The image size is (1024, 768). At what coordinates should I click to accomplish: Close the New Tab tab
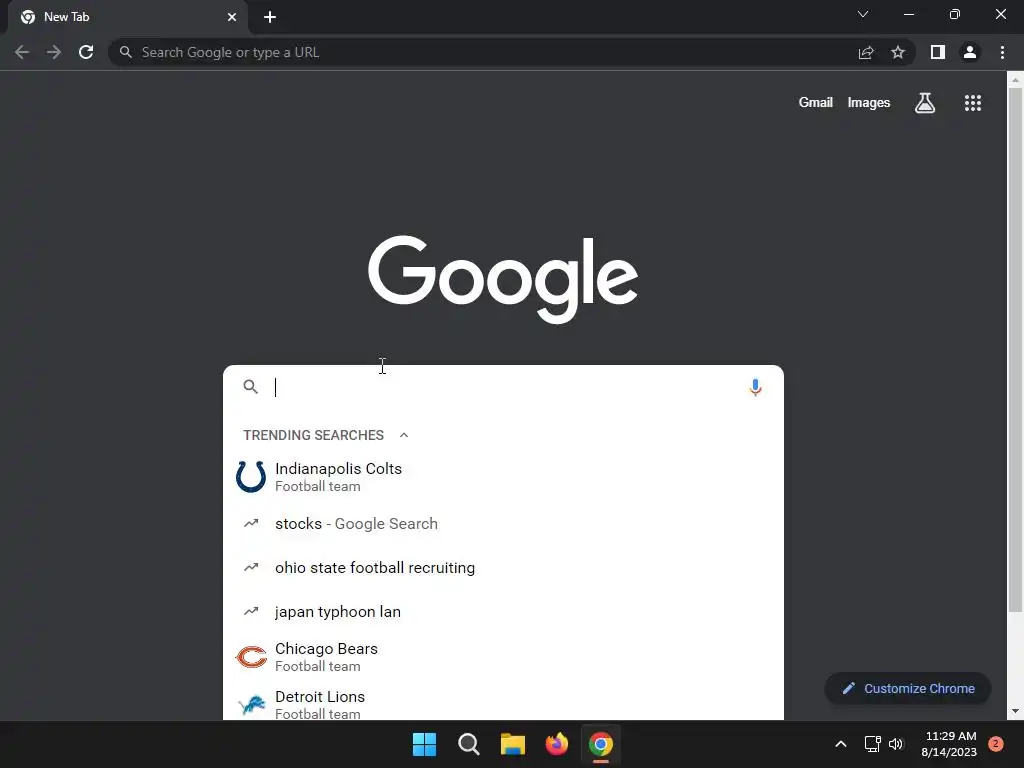[232, 17]
